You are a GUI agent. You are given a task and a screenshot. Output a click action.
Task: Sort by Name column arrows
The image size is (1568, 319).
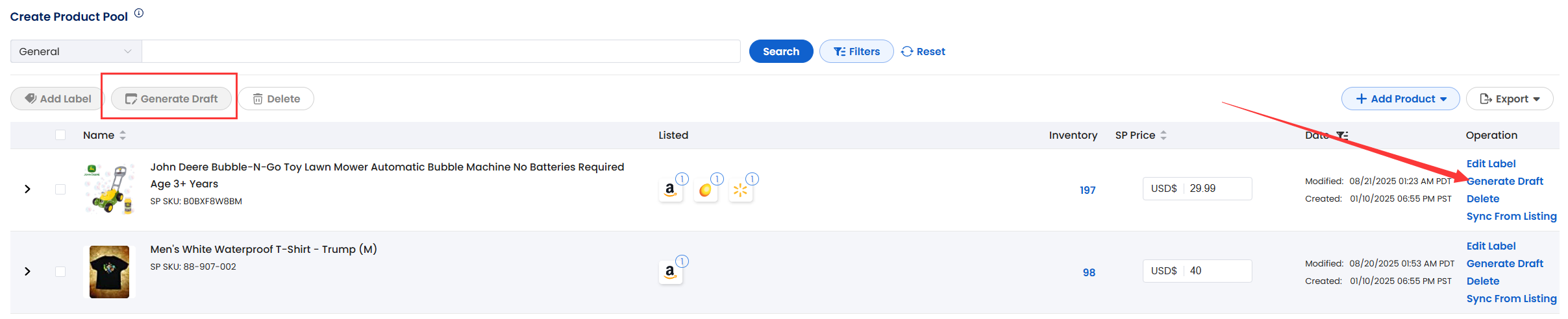click(123, 136)
